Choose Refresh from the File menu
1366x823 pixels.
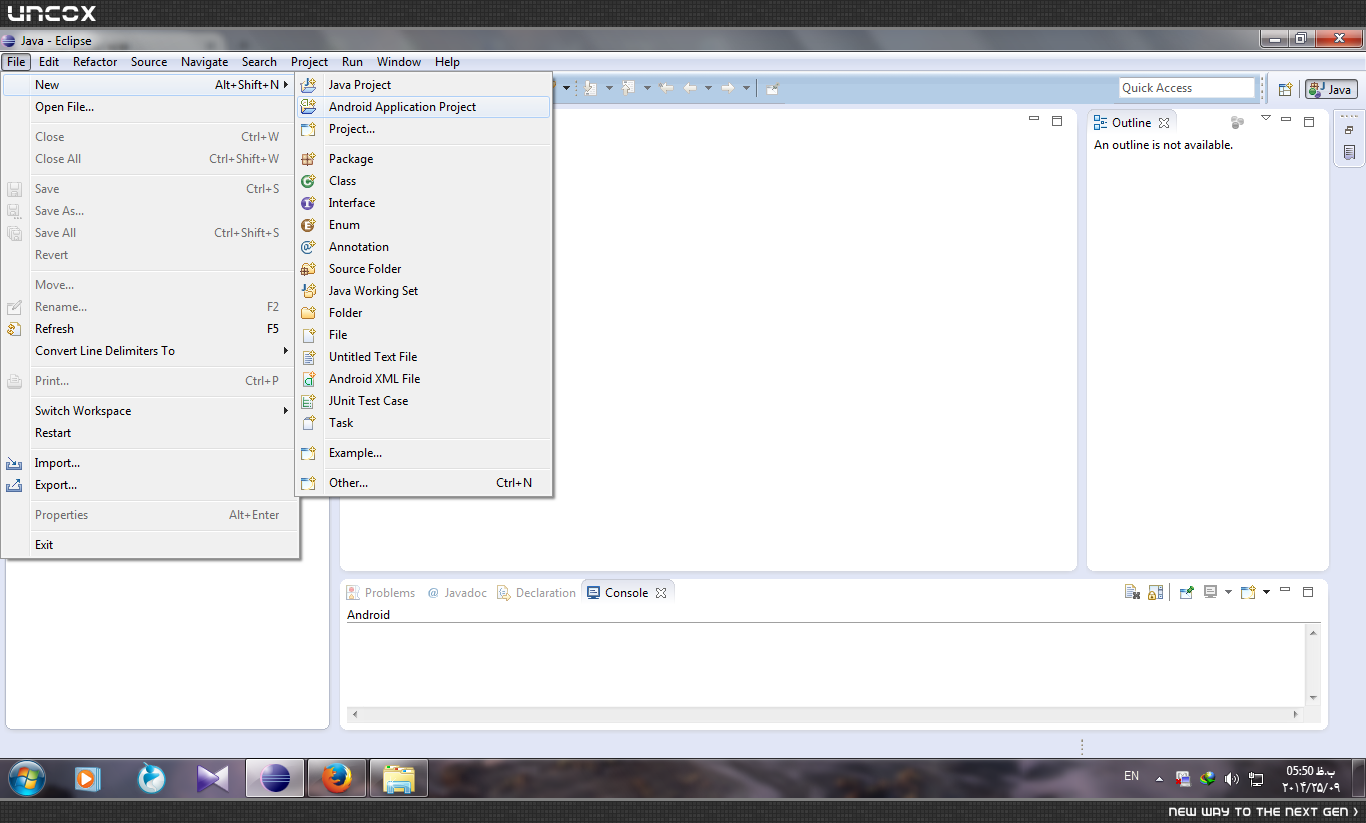pyautogui.click(x=150, y=329)
